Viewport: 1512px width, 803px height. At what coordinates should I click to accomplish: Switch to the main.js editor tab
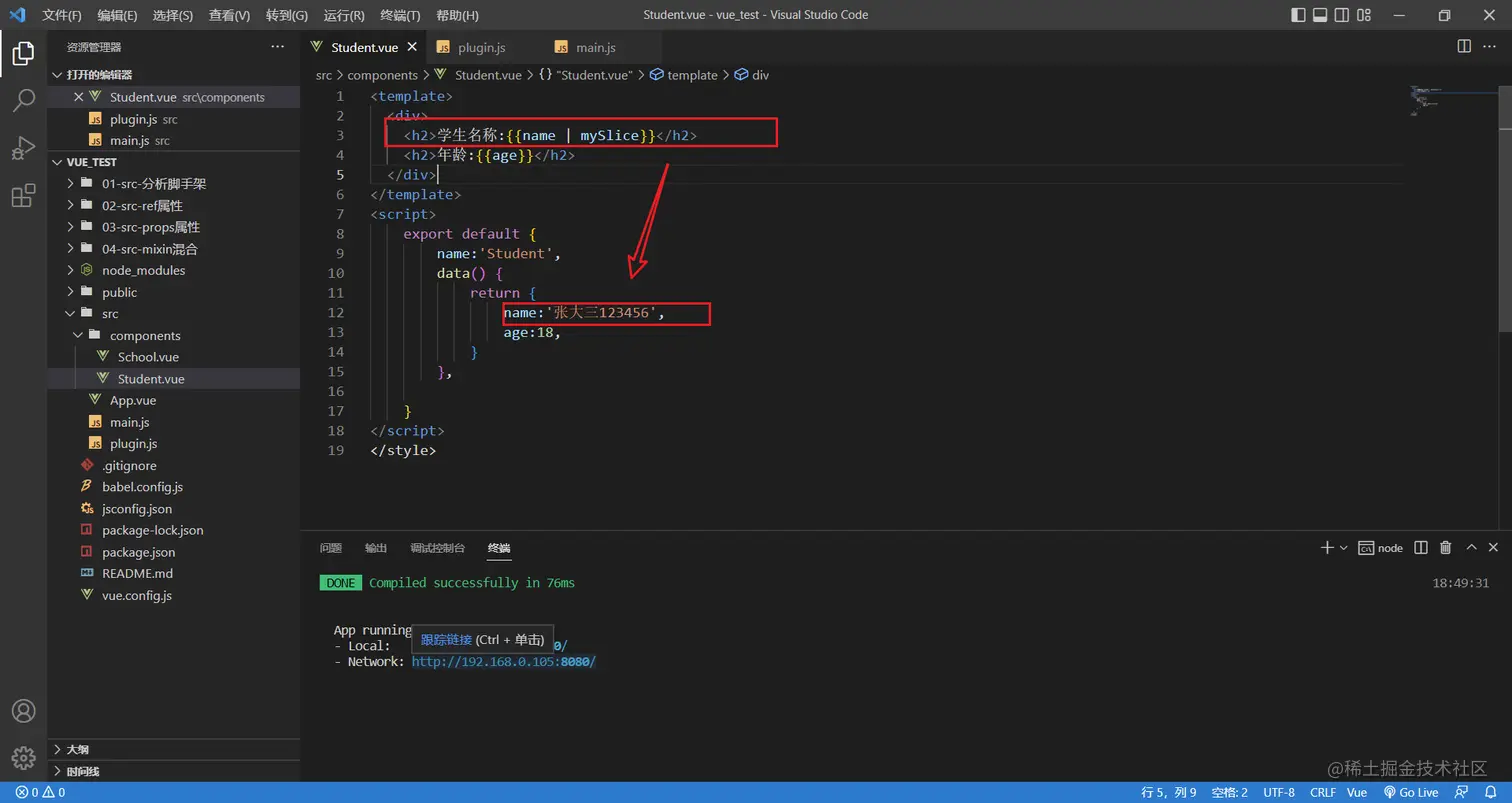pyautogui.click(x=595, y=47)
